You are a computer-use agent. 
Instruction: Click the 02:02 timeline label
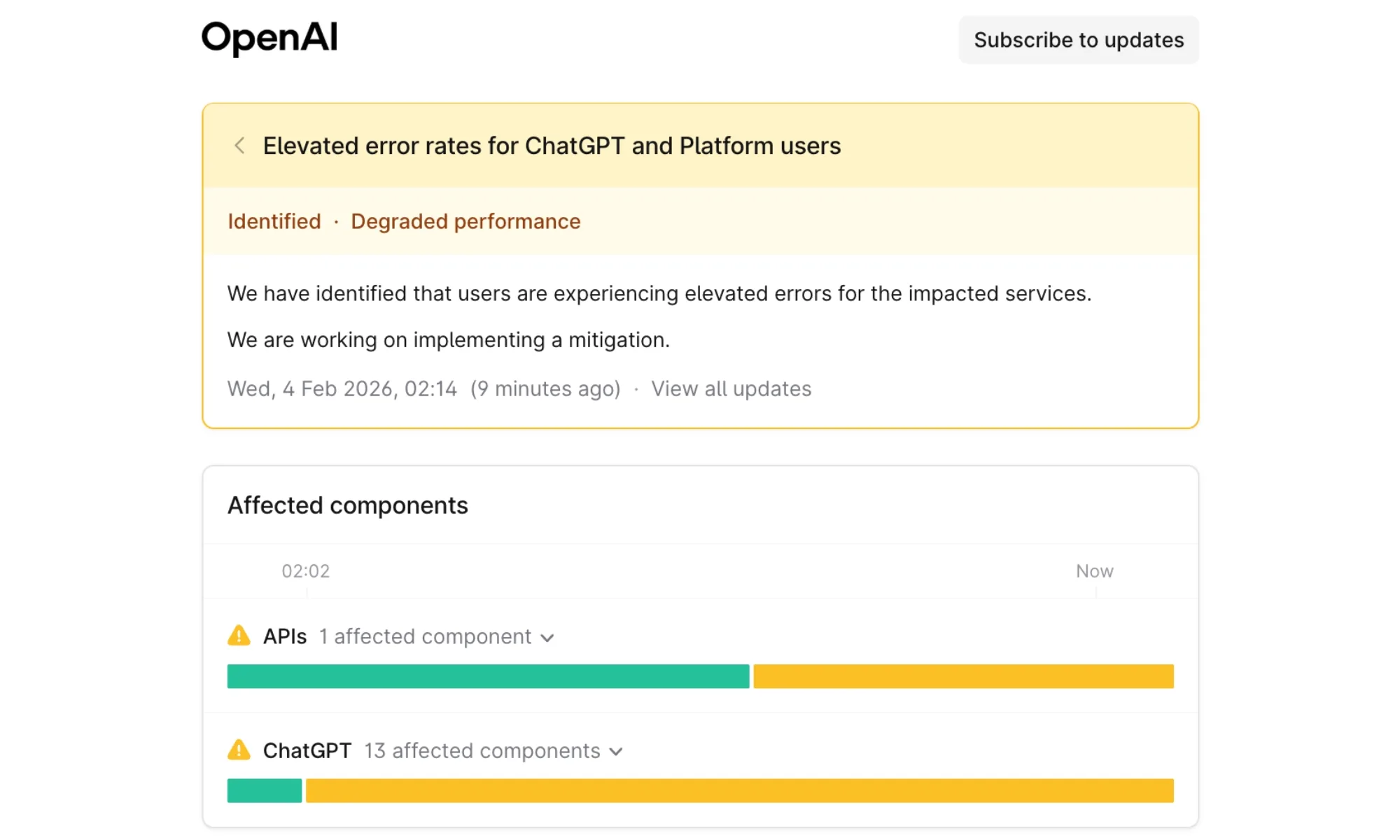[x=305, y=571]
